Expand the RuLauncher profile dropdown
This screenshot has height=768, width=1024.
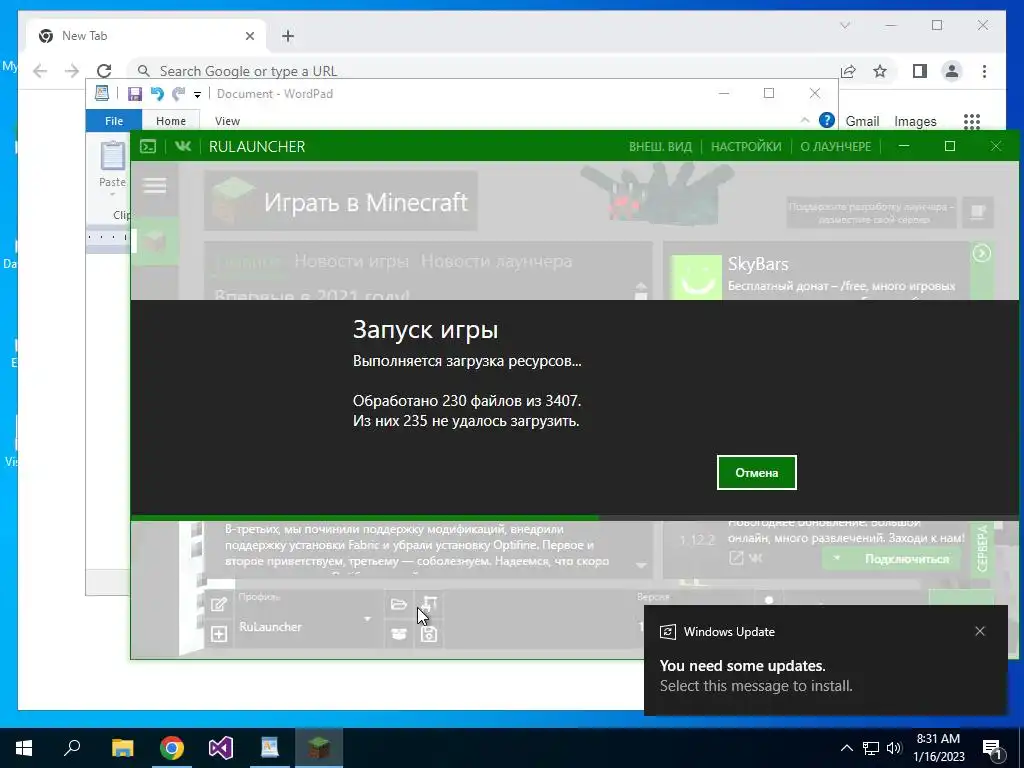tap(368, 619)
